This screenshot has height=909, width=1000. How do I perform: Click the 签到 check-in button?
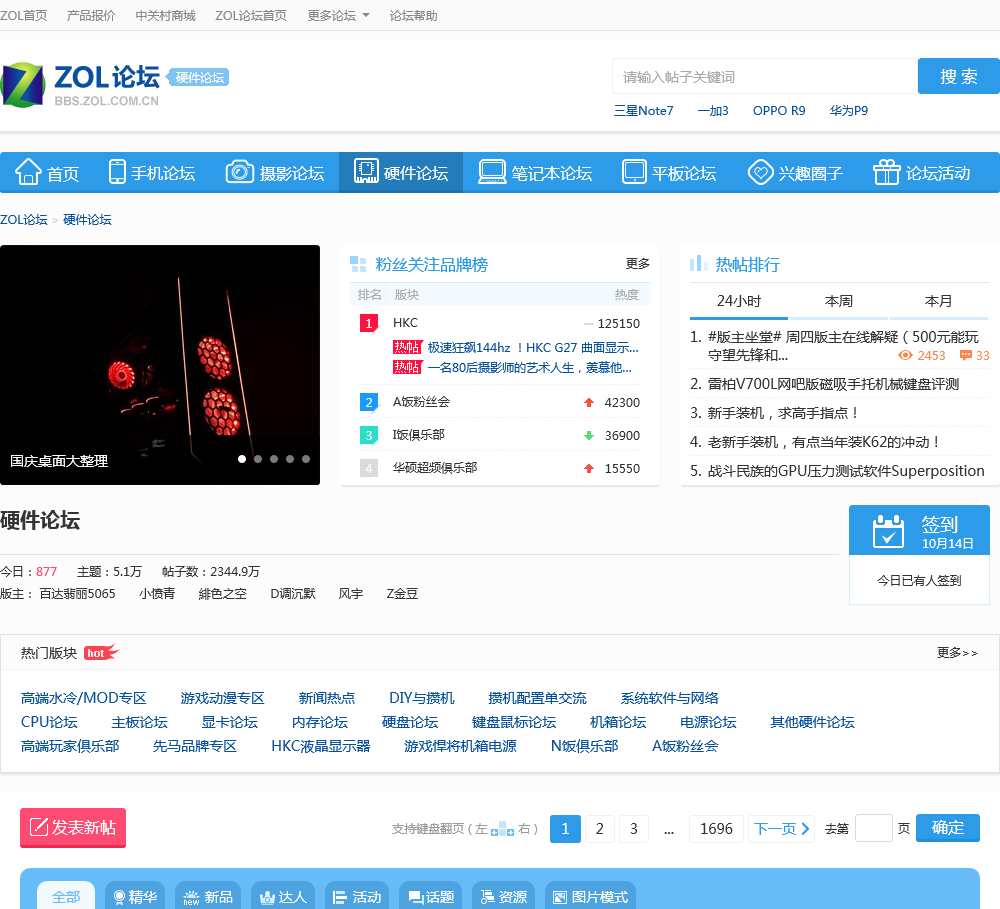[x=919, y=531]
